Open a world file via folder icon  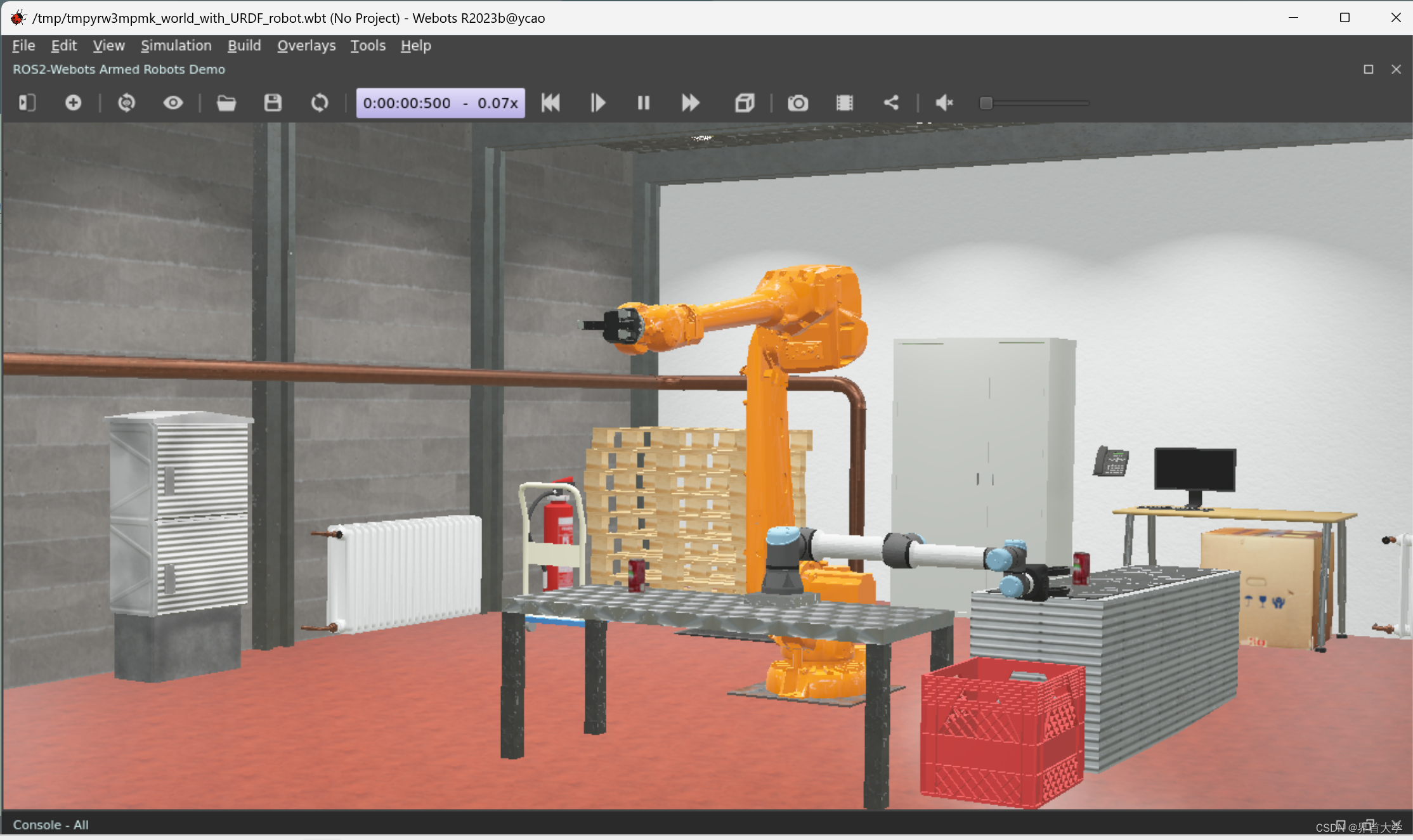point(226,103)
